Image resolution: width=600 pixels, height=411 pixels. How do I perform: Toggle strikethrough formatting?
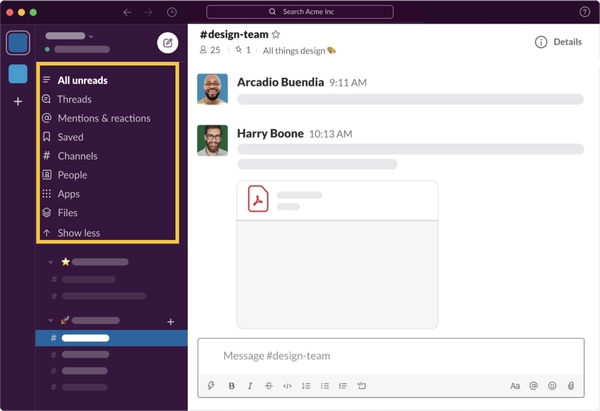click(269, 386)
